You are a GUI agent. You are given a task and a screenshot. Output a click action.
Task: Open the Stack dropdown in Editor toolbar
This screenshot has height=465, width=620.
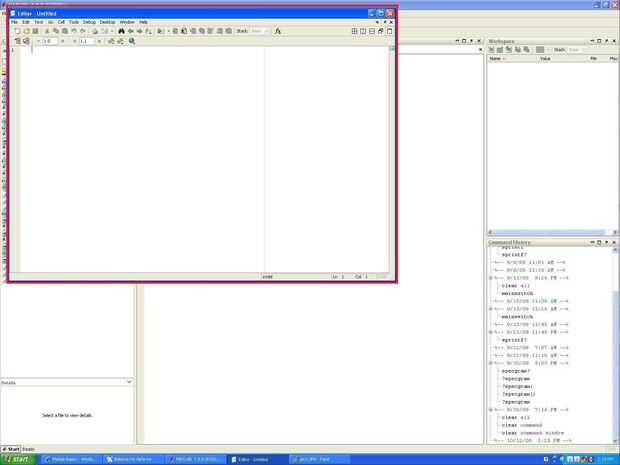(259, 31)
